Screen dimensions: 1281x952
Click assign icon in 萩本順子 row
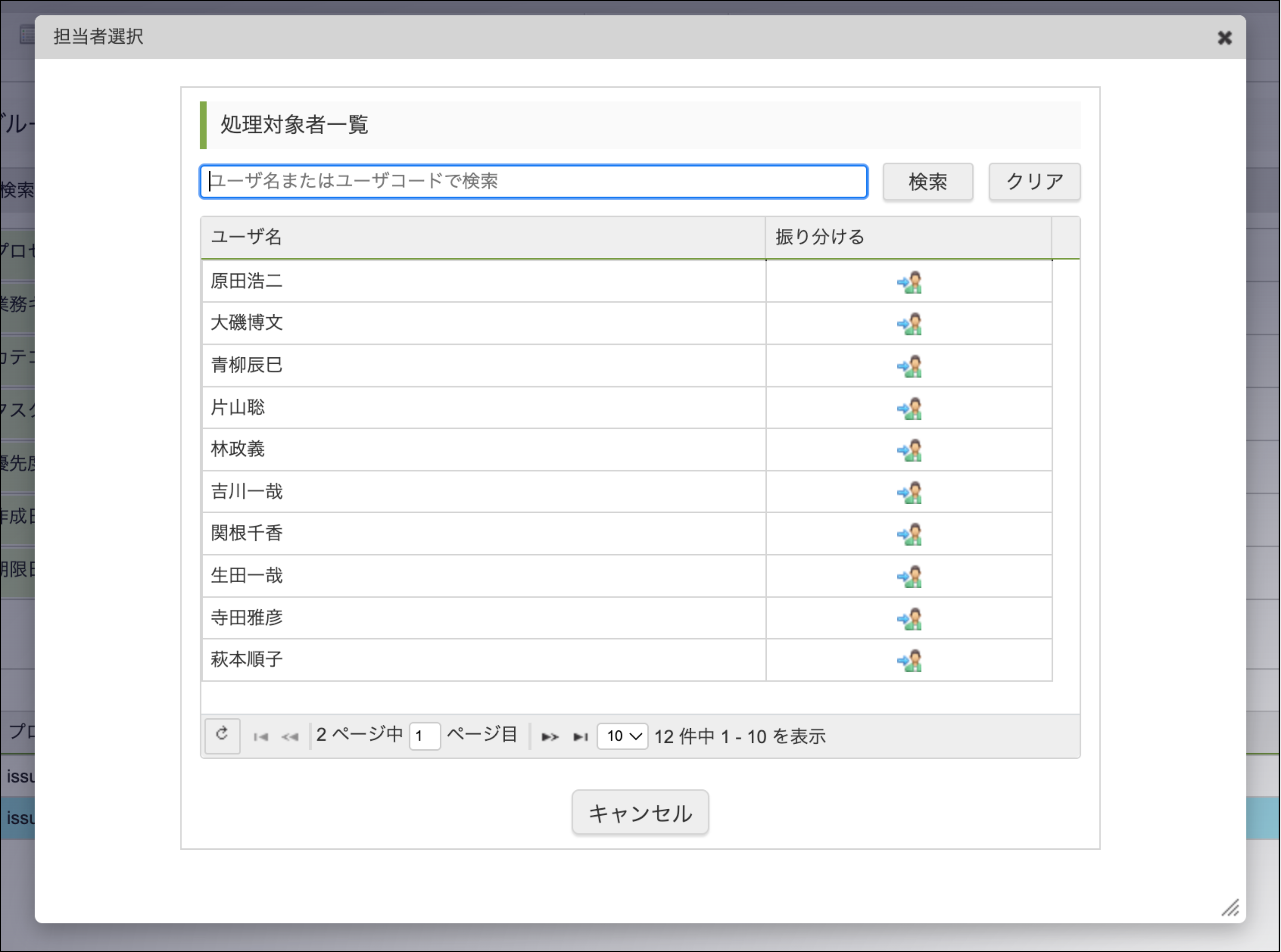click(x=909, y=661)
